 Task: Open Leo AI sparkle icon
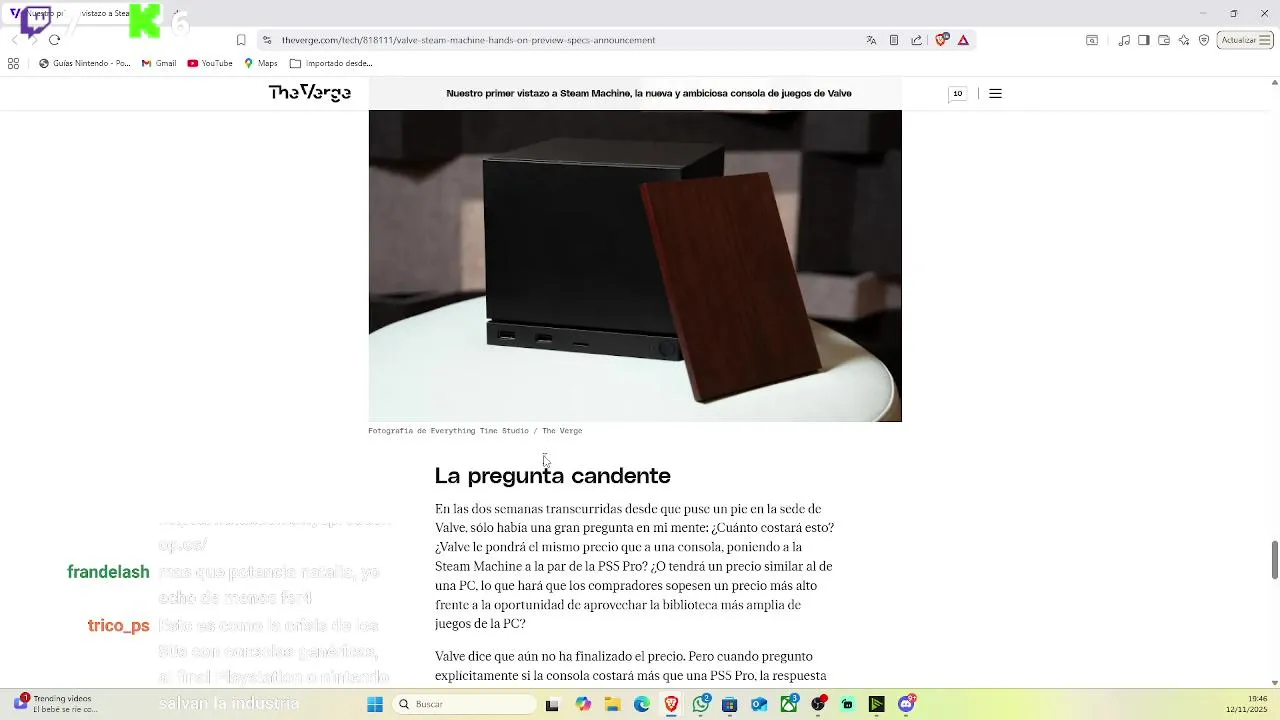[x=1184, y=40]
